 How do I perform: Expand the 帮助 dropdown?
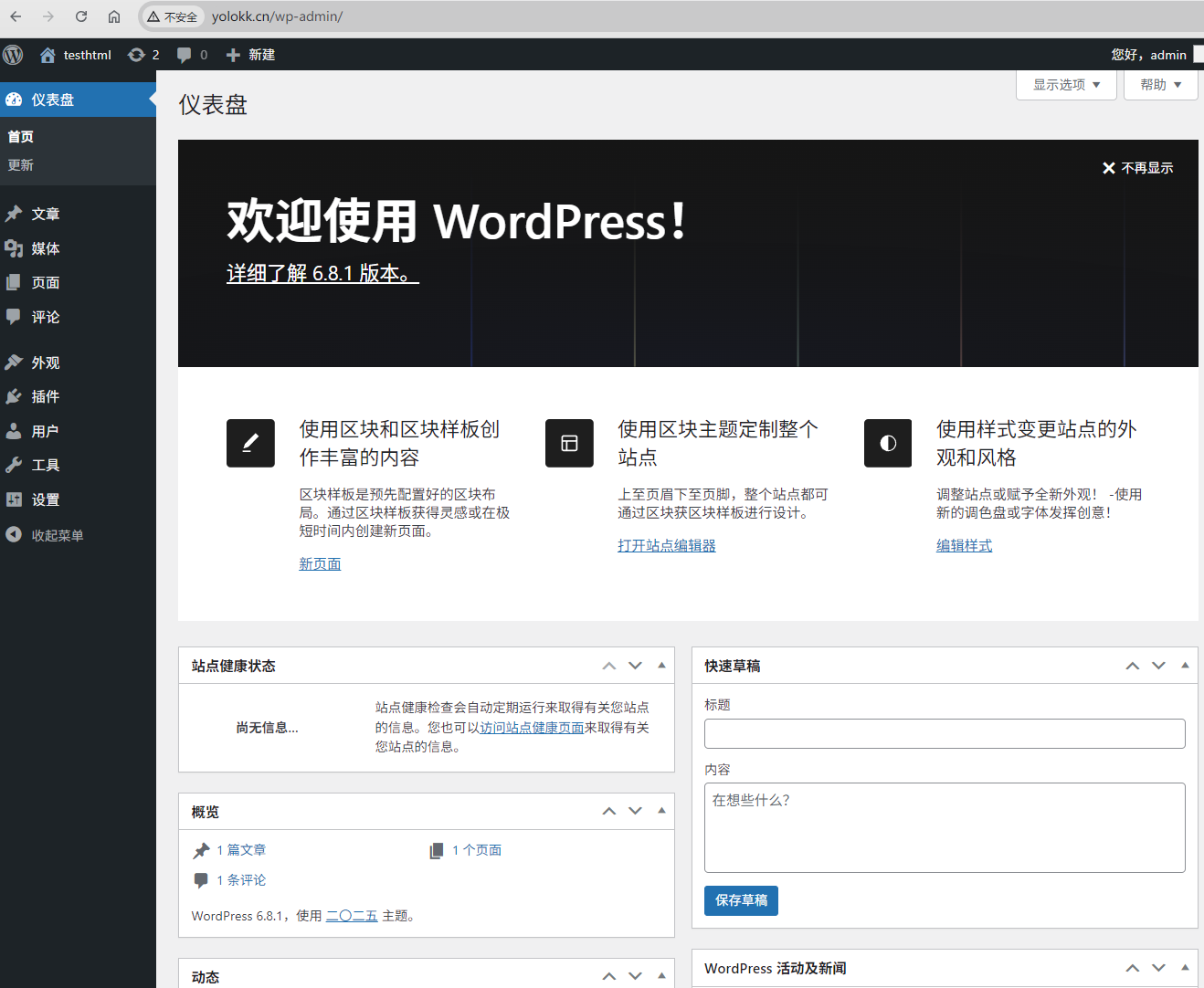tap(1160, 85)
